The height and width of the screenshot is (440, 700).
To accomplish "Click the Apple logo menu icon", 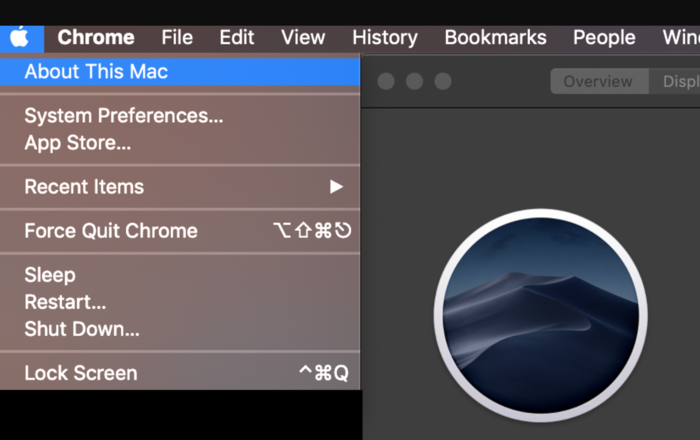I will click(x=20, y=37).
